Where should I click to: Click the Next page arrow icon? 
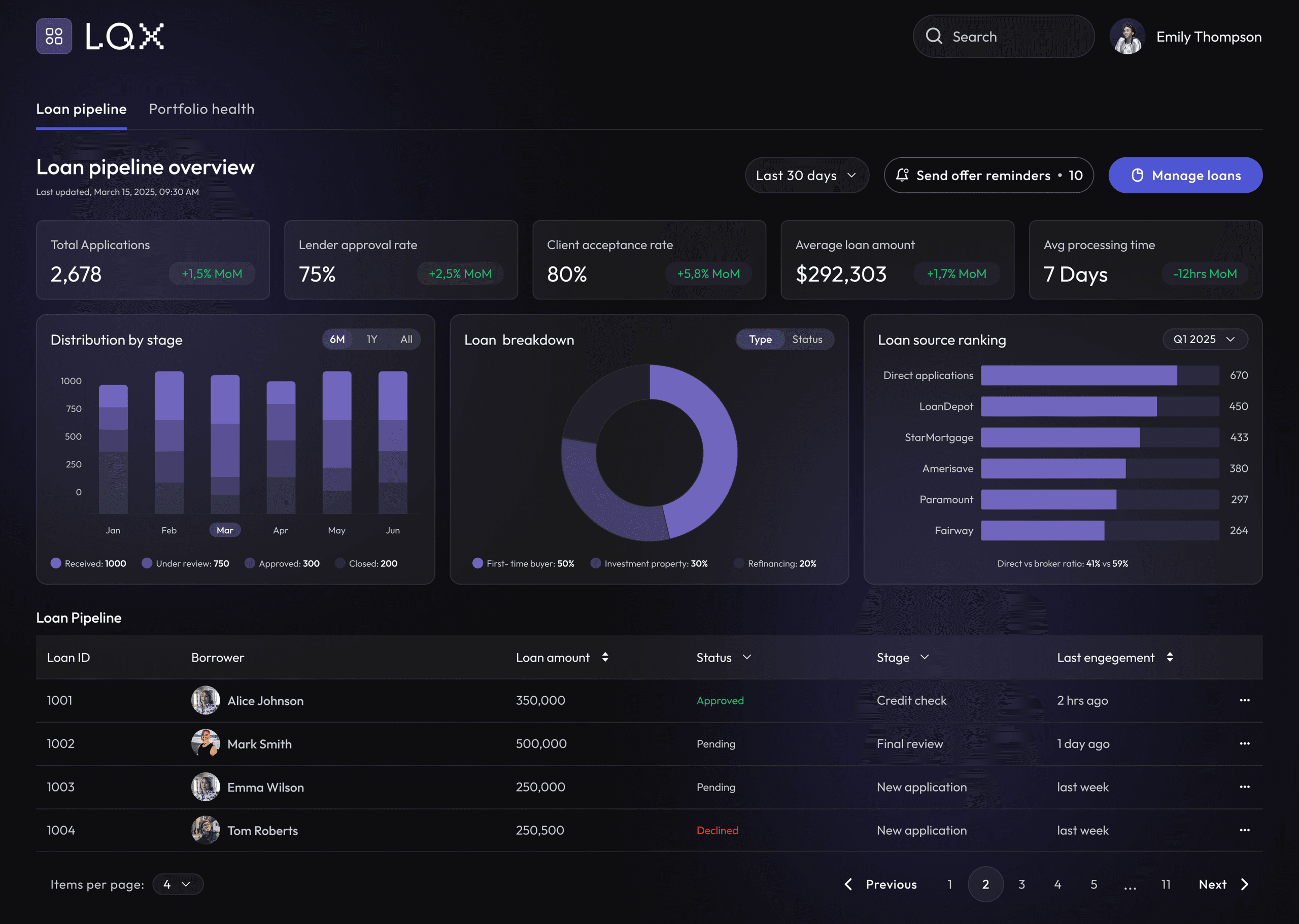[x=1244, y=884]
